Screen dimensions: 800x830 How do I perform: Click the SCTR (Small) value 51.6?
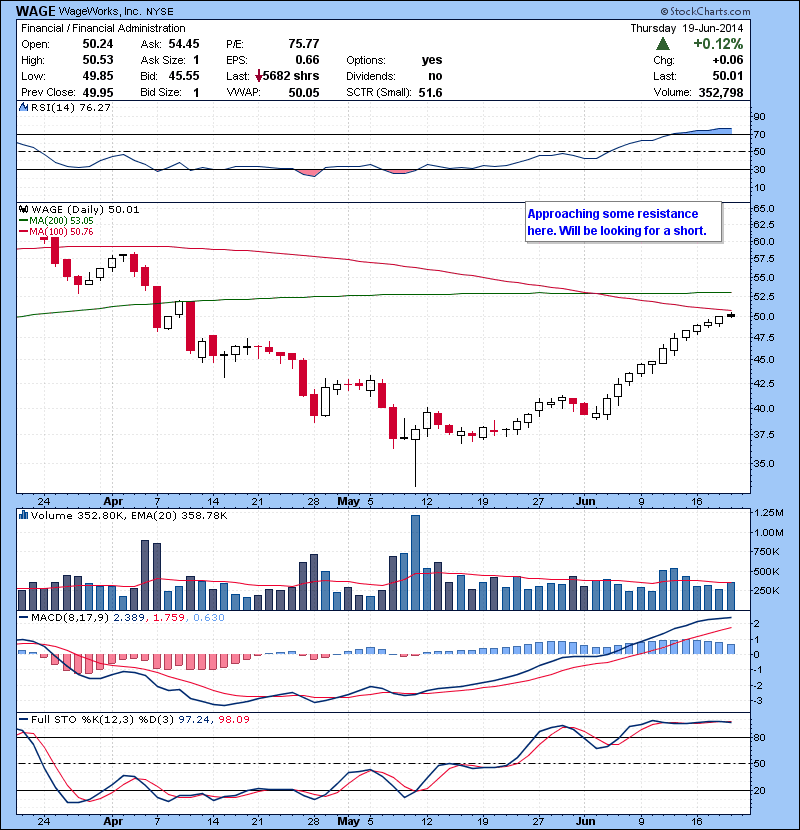pyautogui.click(x=430, y=93)
